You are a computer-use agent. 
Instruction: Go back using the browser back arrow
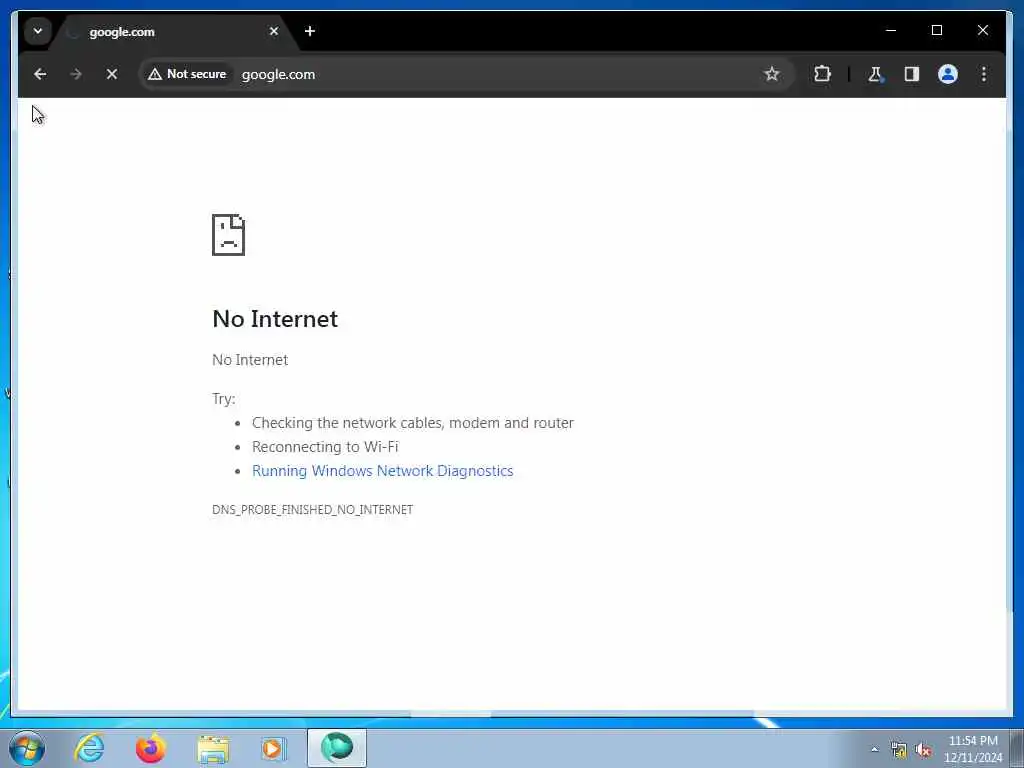coord(40,74)
